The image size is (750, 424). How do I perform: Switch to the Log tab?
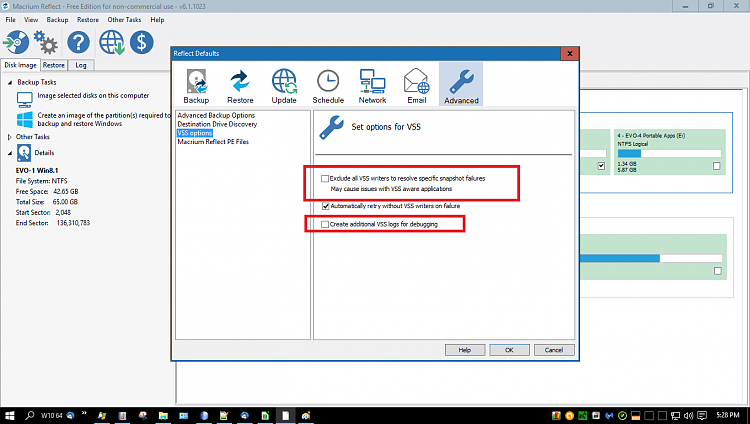(x=81, y=65)
